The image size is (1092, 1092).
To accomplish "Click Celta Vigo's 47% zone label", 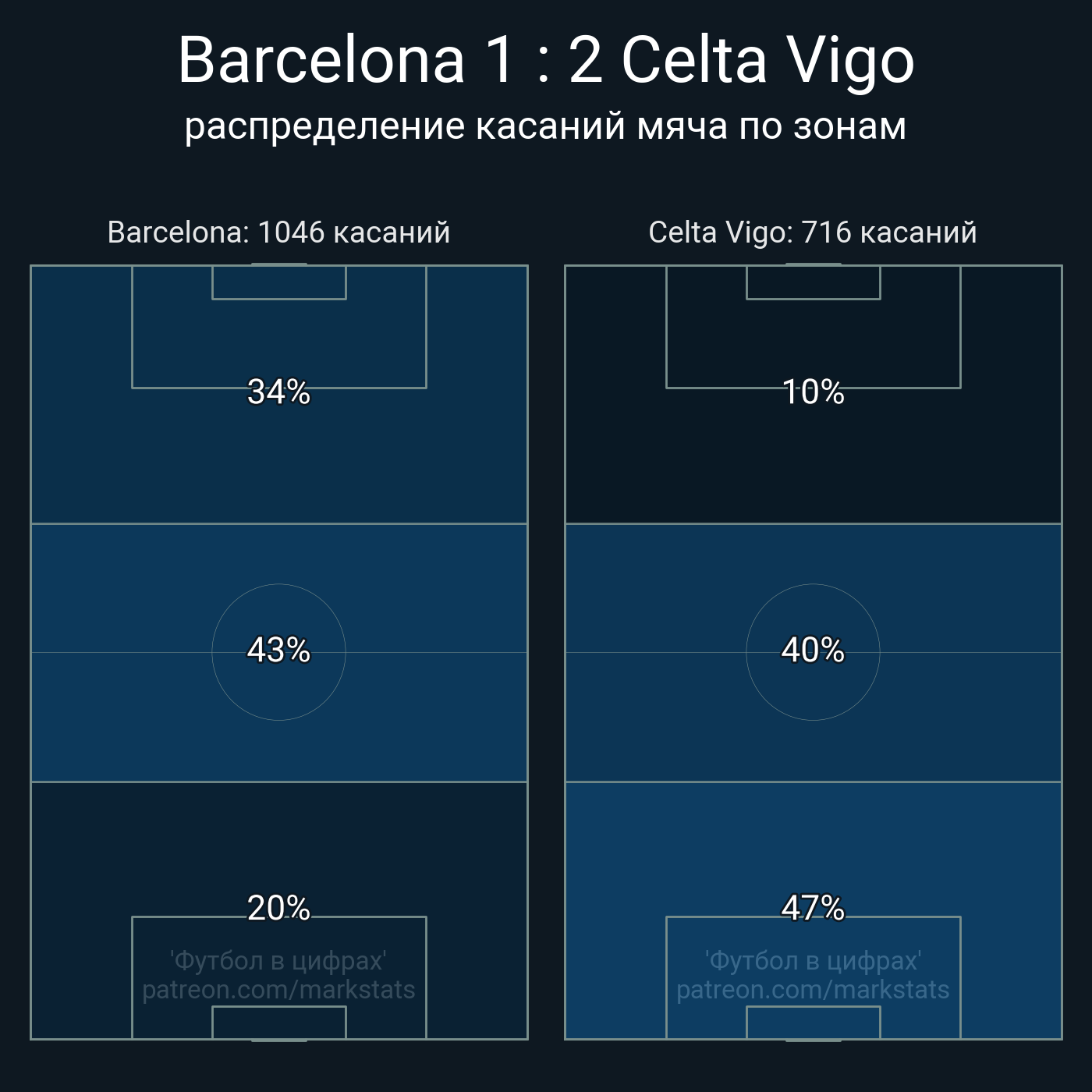I will click(813, 908).
